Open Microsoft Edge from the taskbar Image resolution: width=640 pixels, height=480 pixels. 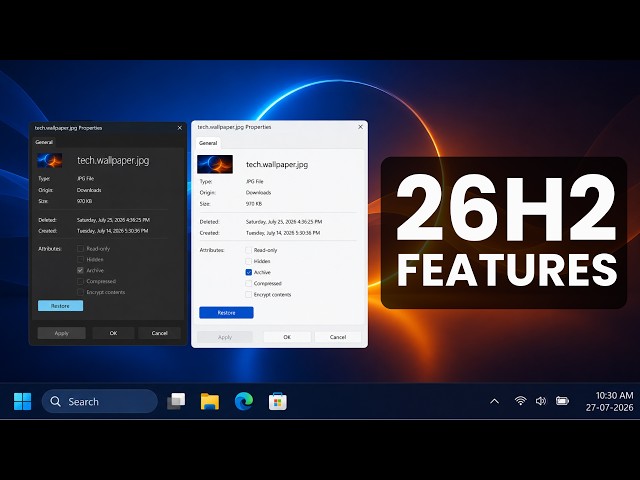click(244, 401)
